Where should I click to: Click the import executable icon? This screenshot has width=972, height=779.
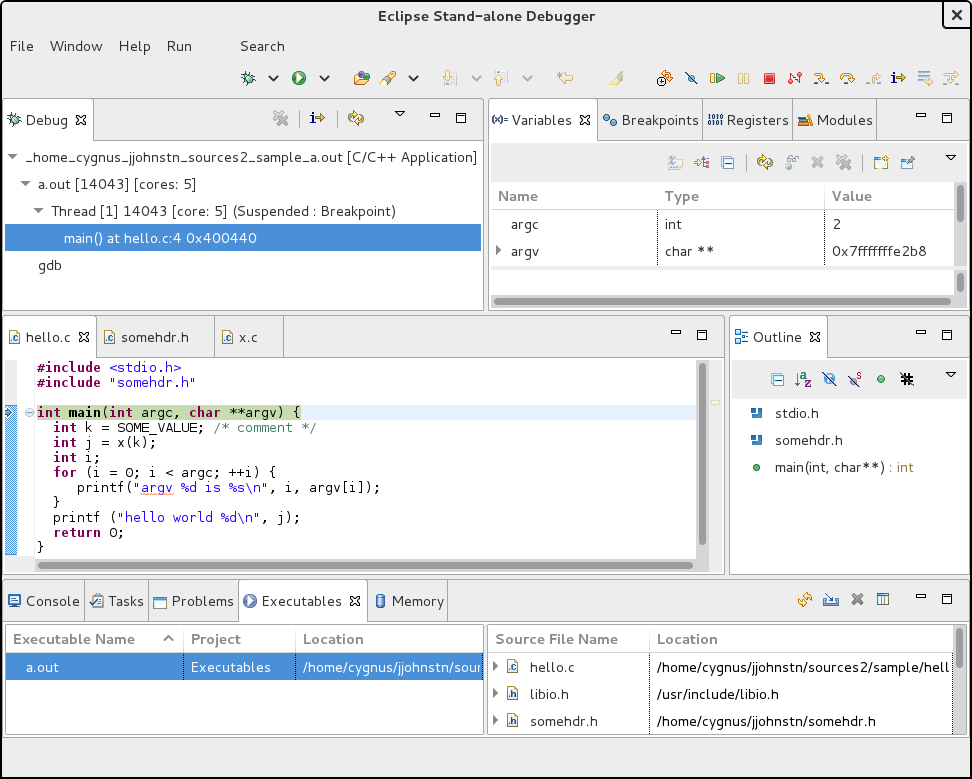831,599
